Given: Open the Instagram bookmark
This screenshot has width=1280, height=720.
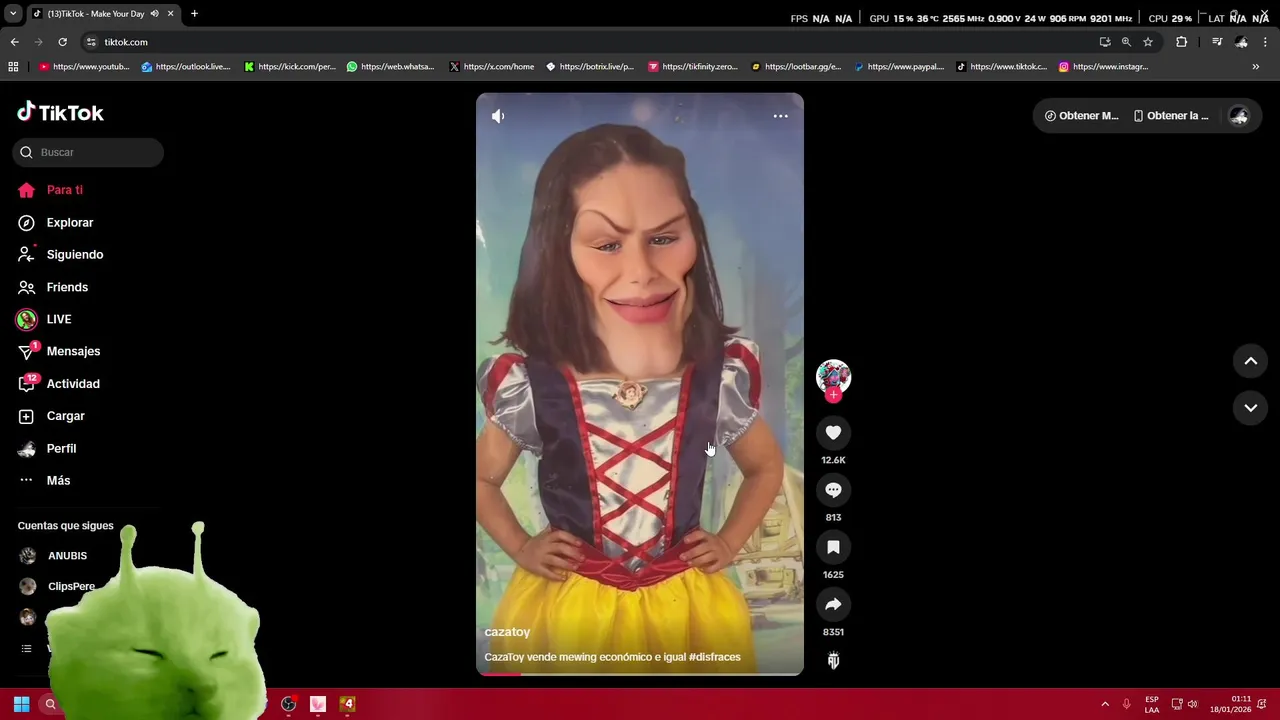Looking at the screenshot, I should [x=1103, y=67].
